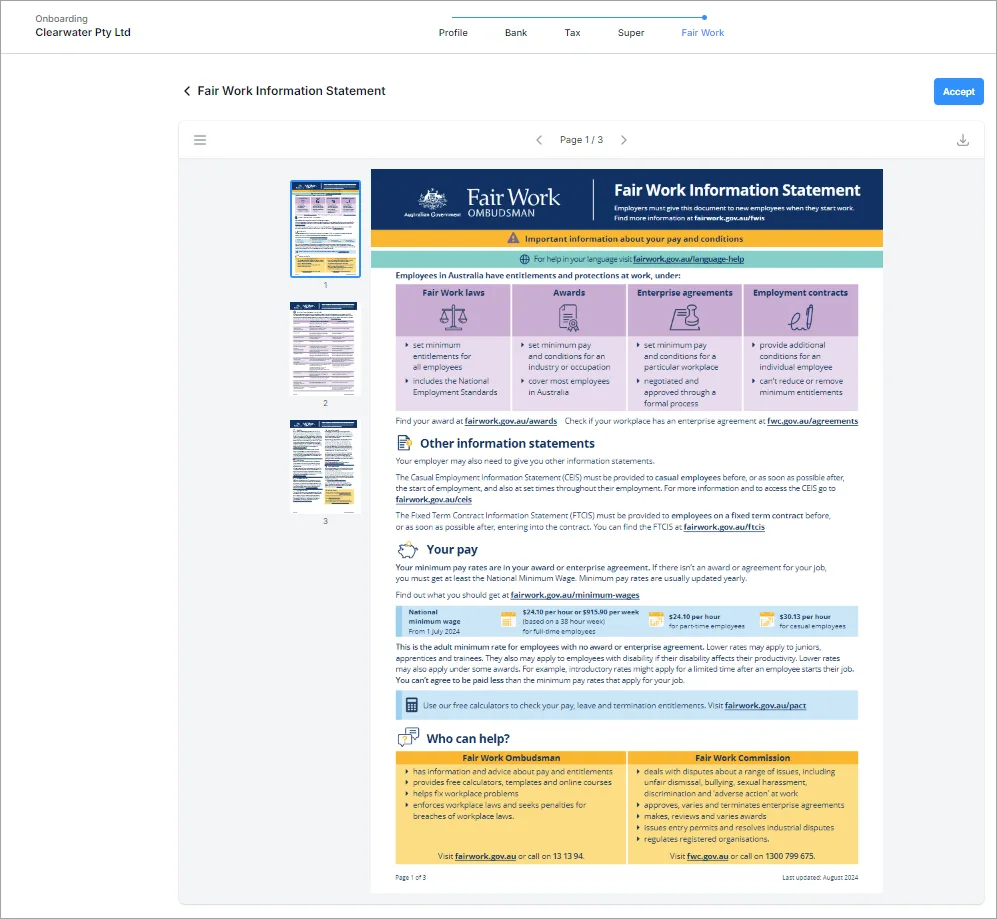Click the Fair Work Ombudsman column heading
The image size is (997, 919).
(x=511, y=758)
